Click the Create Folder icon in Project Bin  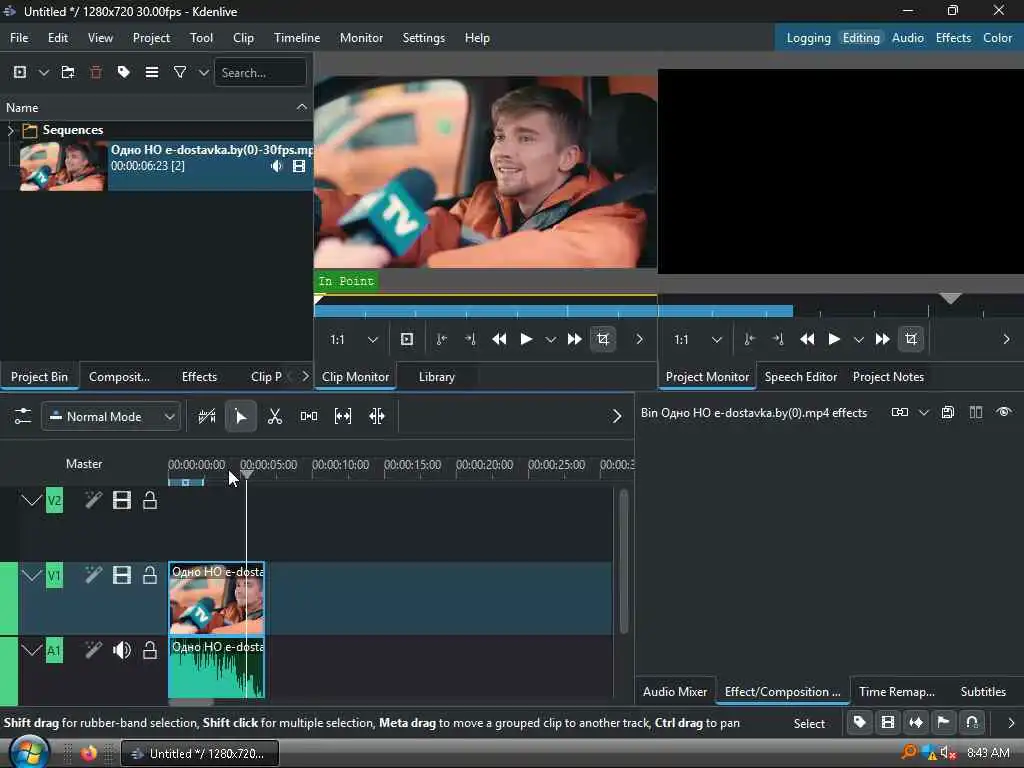point(68,72)
